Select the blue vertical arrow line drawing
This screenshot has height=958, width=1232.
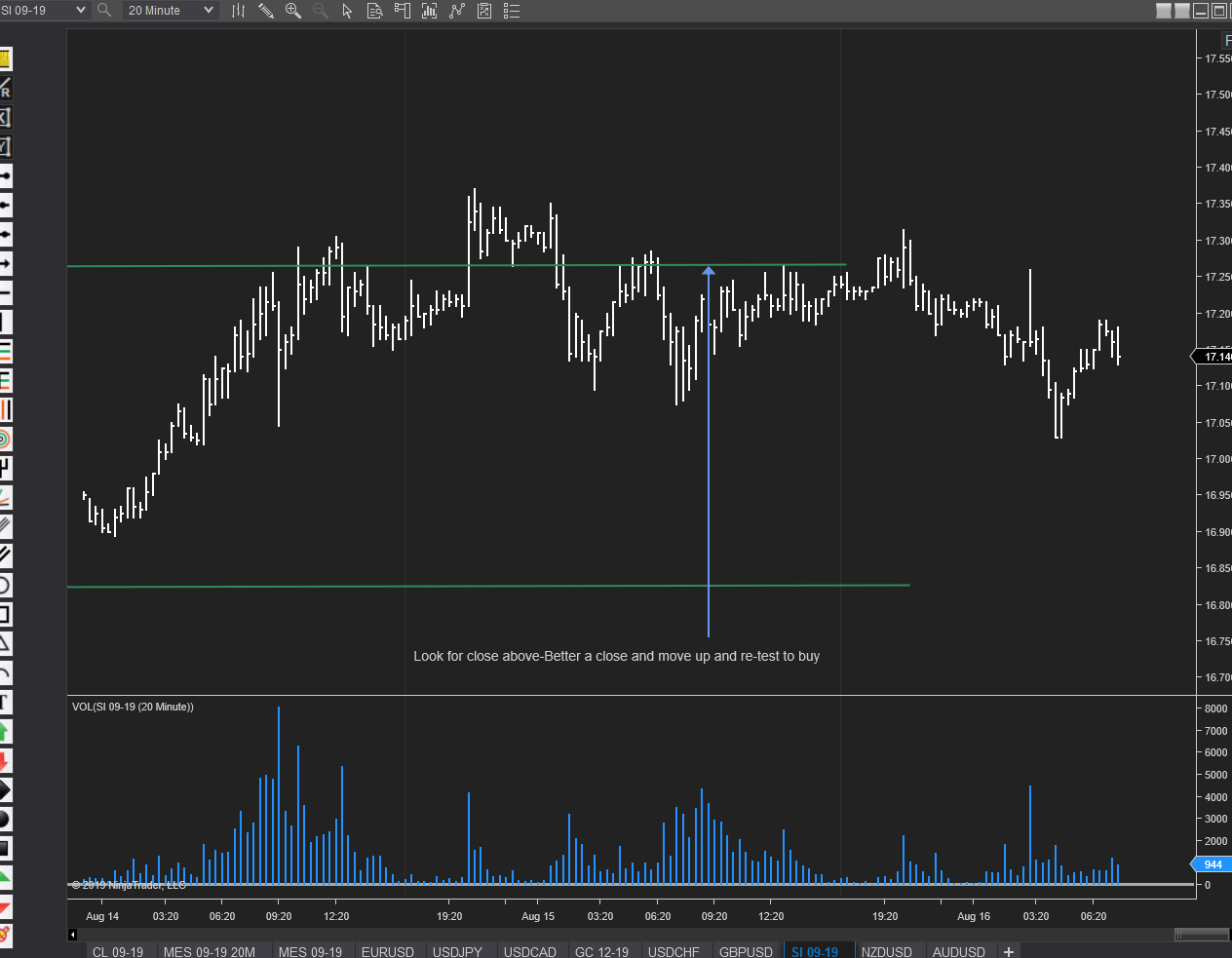point(709,451)
